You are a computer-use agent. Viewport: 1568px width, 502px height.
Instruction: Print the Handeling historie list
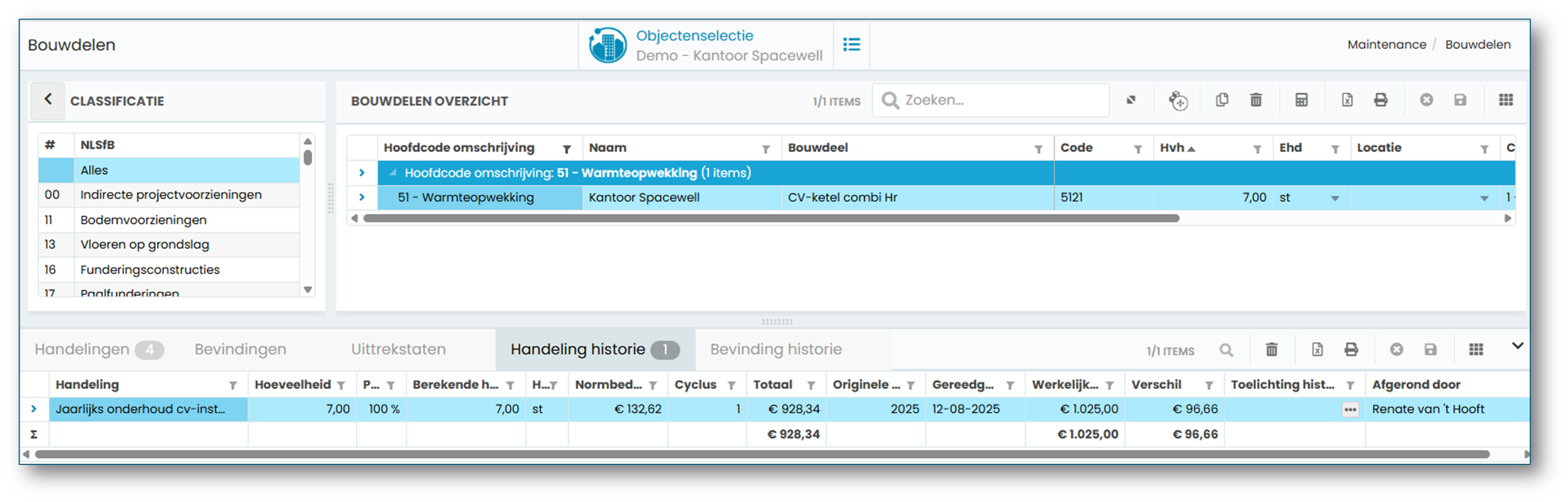tap(1351, 349)
